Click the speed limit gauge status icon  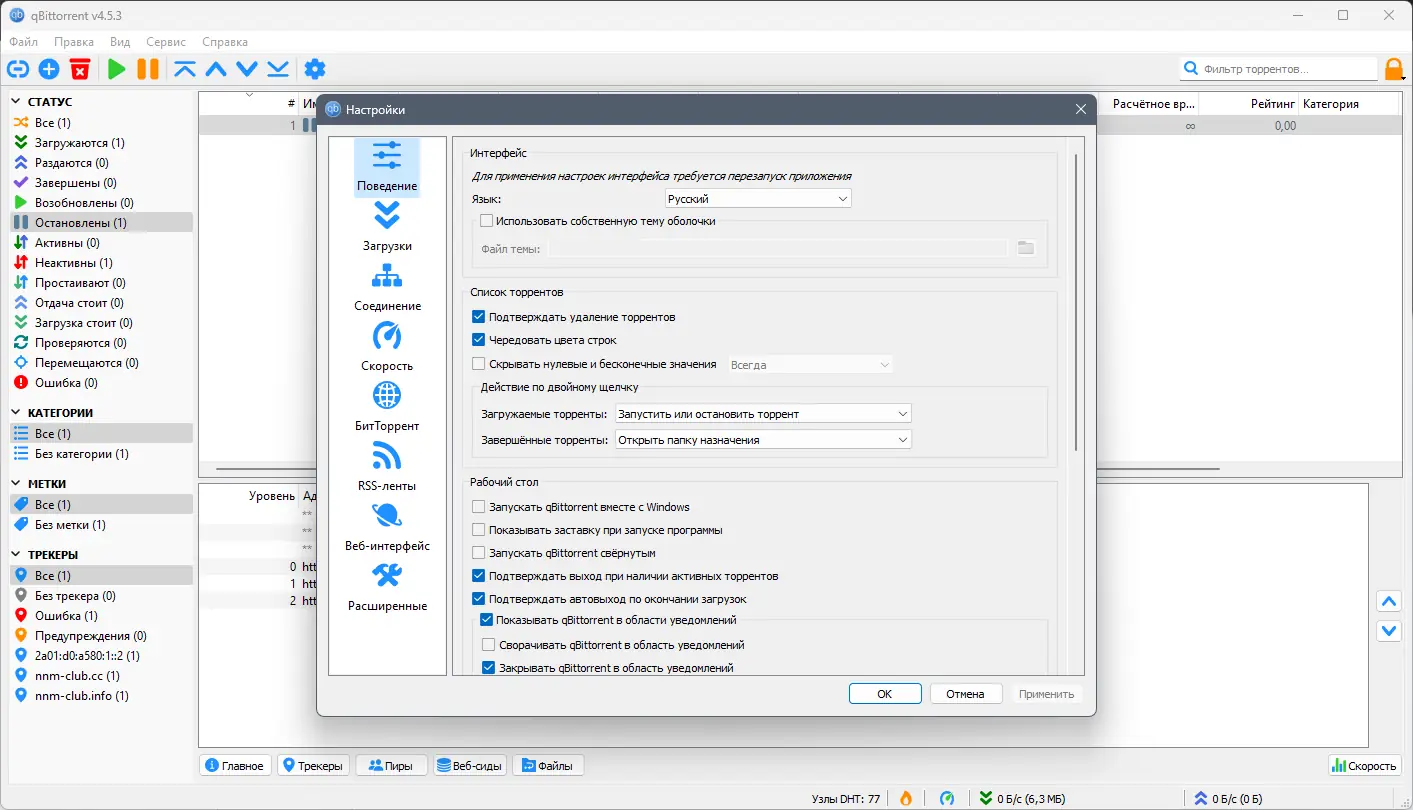(x=947, y=798)
